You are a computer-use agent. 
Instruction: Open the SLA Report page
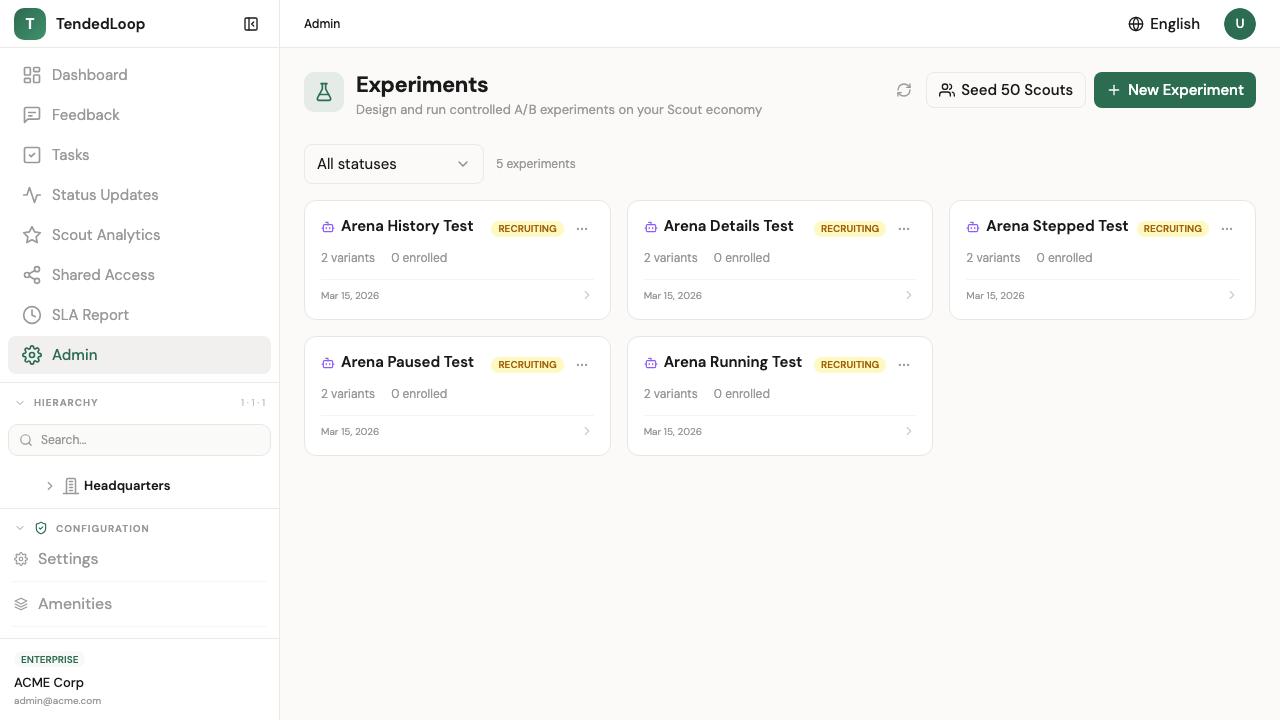(90, 315)
